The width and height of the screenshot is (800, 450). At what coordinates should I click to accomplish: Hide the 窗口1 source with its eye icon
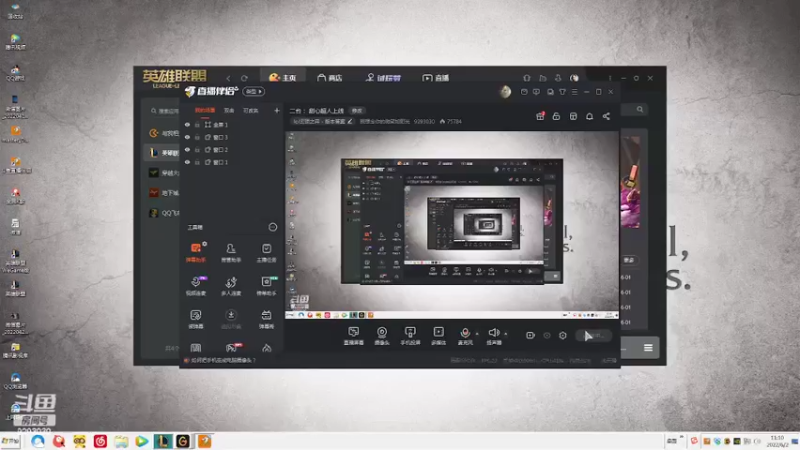[187, 162]
